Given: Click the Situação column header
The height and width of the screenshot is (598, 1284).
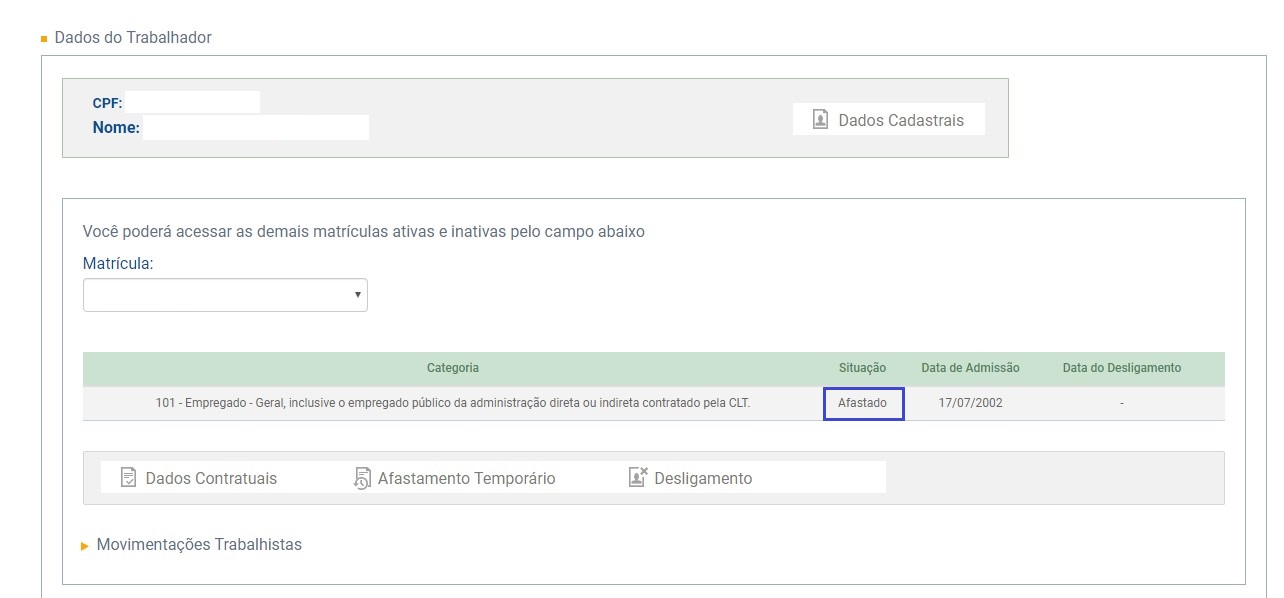Looking at the screenshot, I should click(862, 368).
